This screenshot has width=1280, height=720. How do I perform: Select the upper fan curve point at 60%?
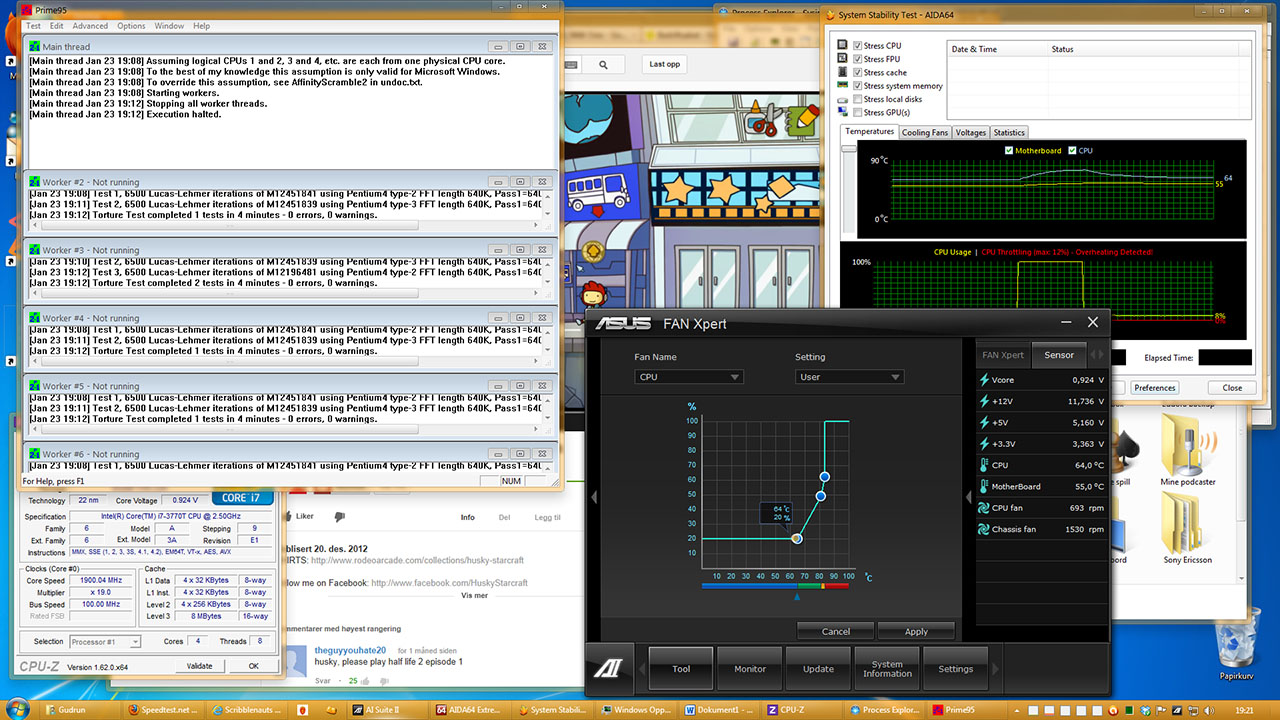[825, 477]
